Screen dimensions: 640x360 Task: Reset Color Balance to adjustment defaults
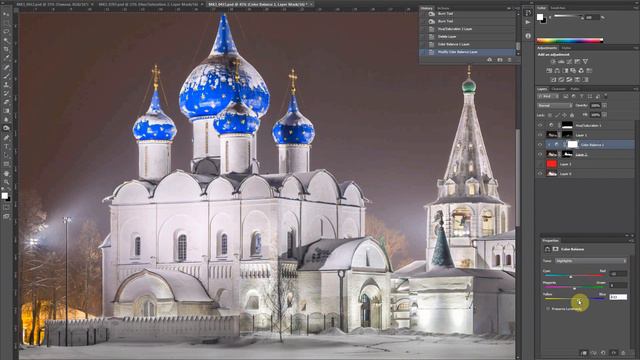point(603,353)
